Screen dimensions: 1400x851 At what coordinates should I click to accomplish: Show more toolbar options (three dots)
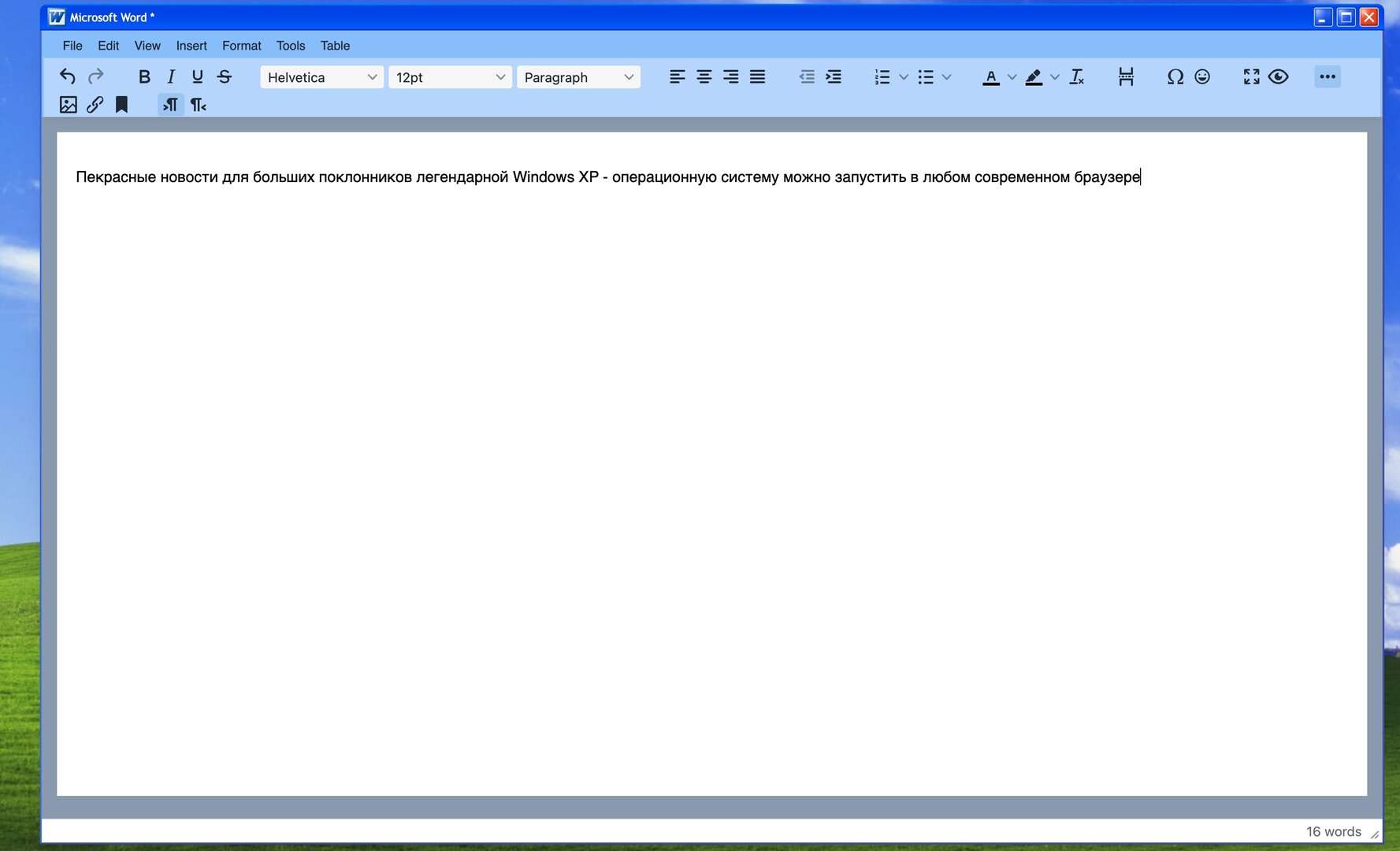pyautogui.click(x=1328, y=76)
